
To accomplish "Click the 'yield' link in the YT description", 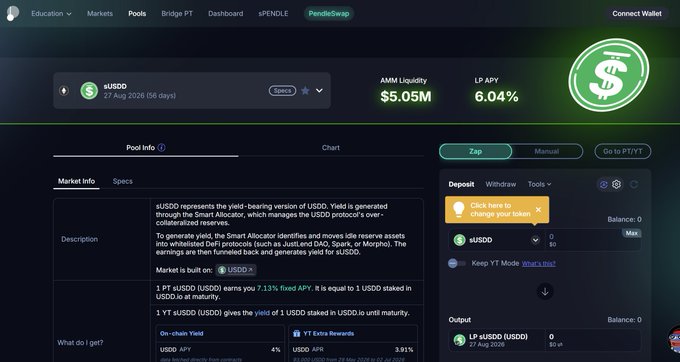I will tap(262, 313).
